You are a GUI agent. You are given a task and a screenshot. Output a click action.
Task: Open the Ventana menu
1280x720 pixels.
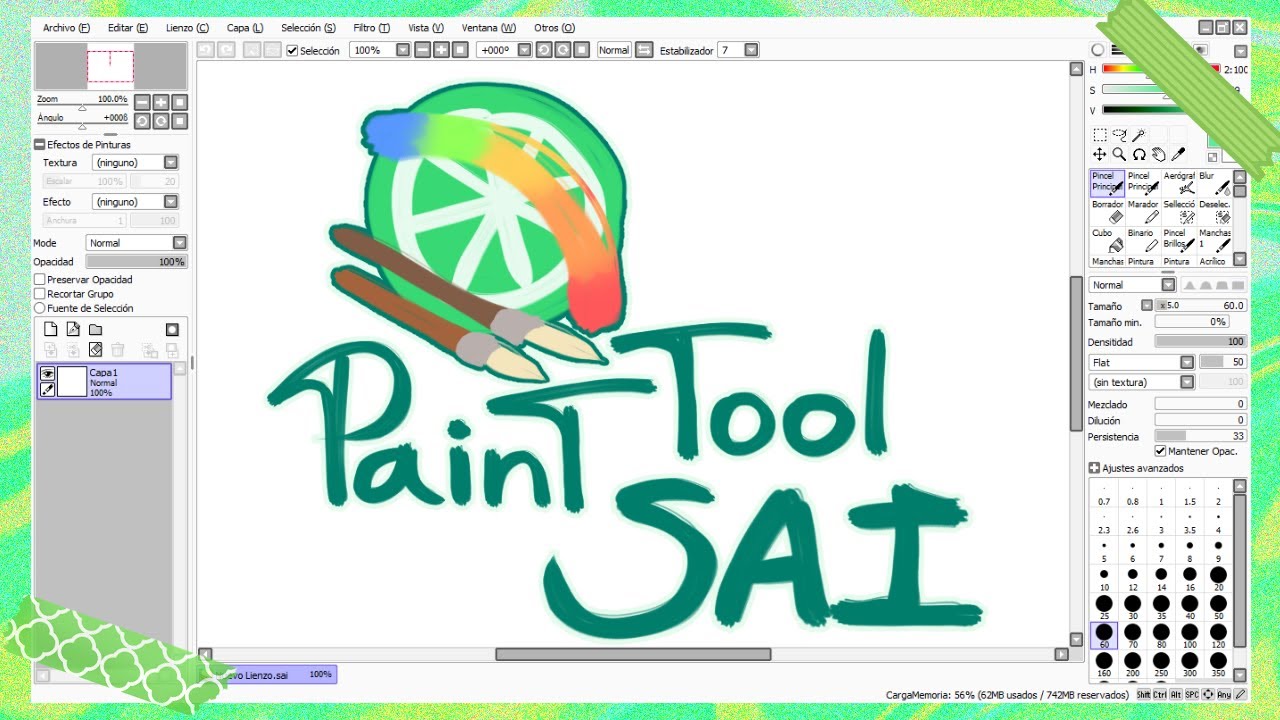click(489, 28)
